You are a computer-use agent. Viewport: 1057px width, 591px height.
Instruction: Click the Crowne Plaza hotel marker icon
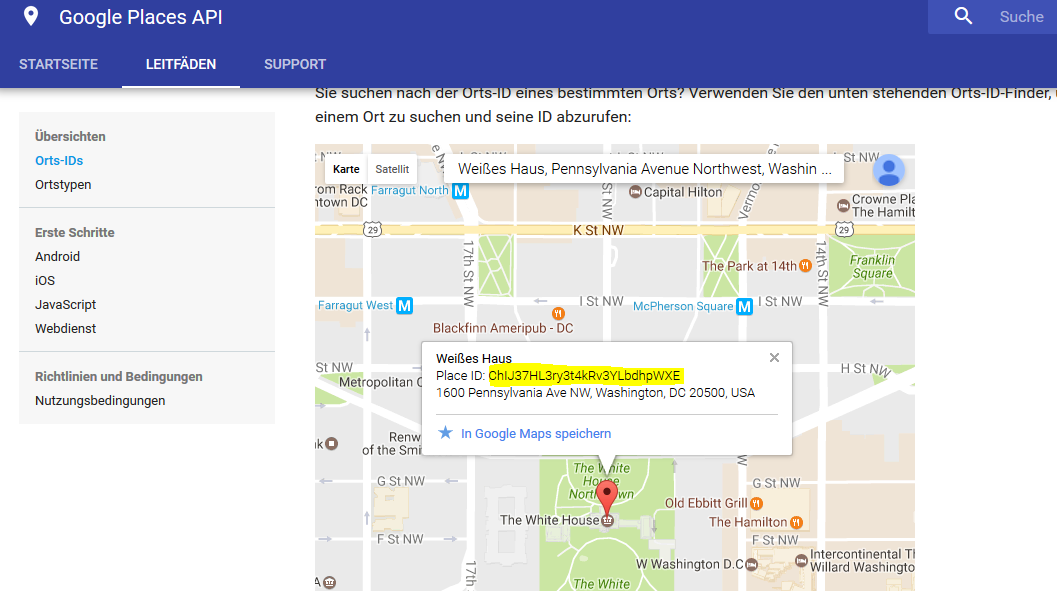(x=843, y=206)
